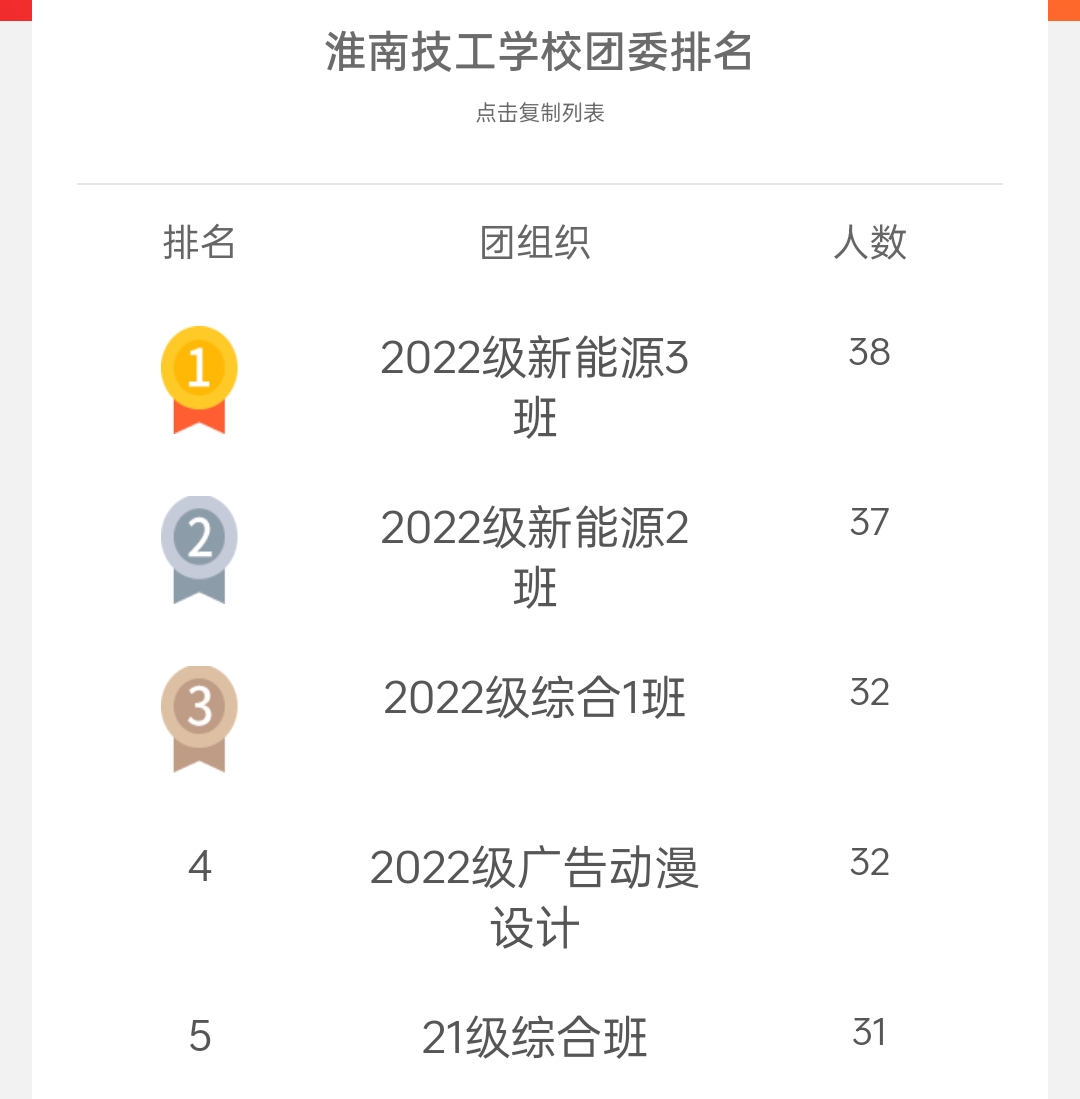1080x1099 pixels.
Task: Click rank number 5 in the list
Action: pyautogui.click(x=200, y=1036)
